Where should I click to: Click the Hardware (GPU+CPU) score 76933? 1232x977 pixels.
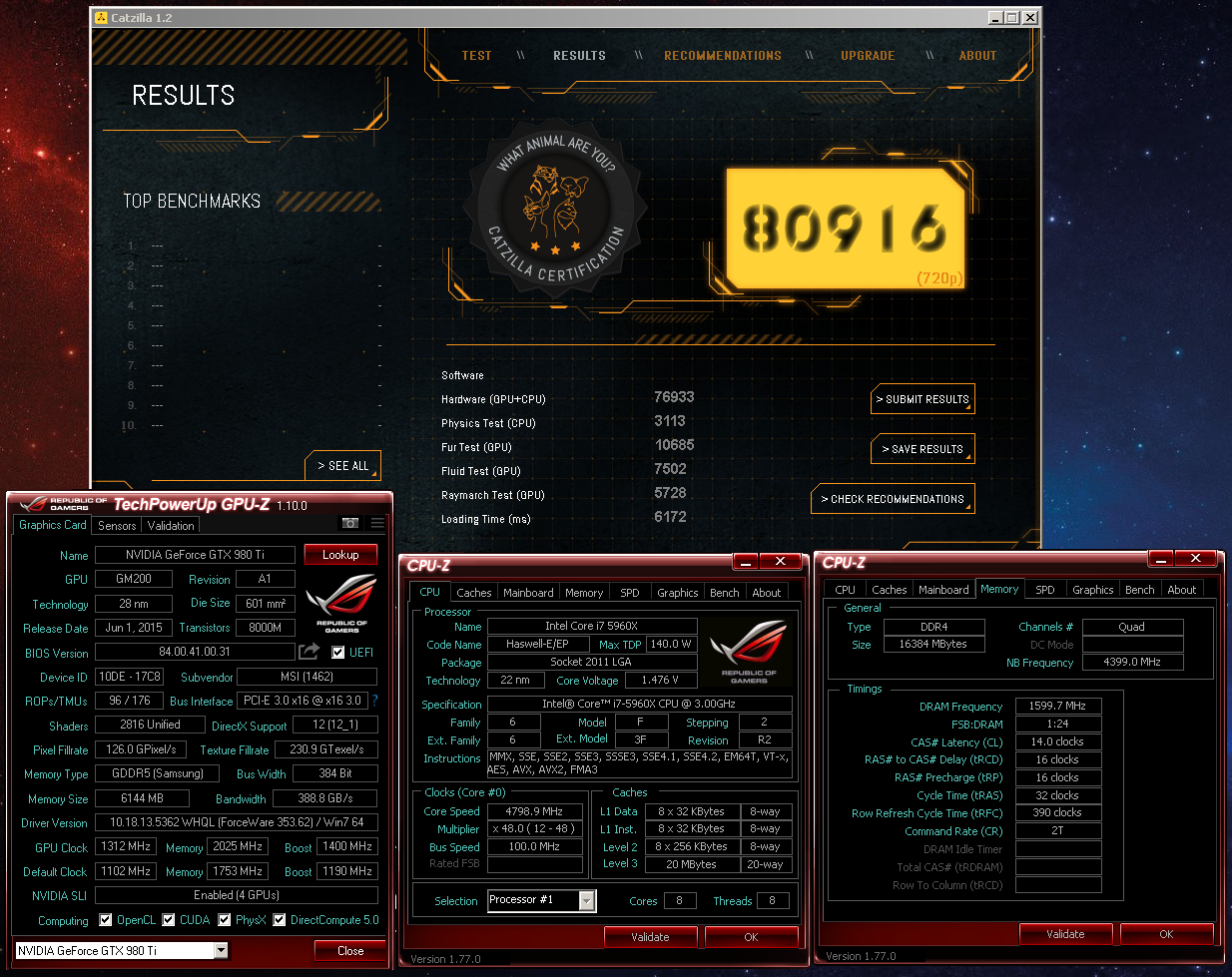[674, 397]
